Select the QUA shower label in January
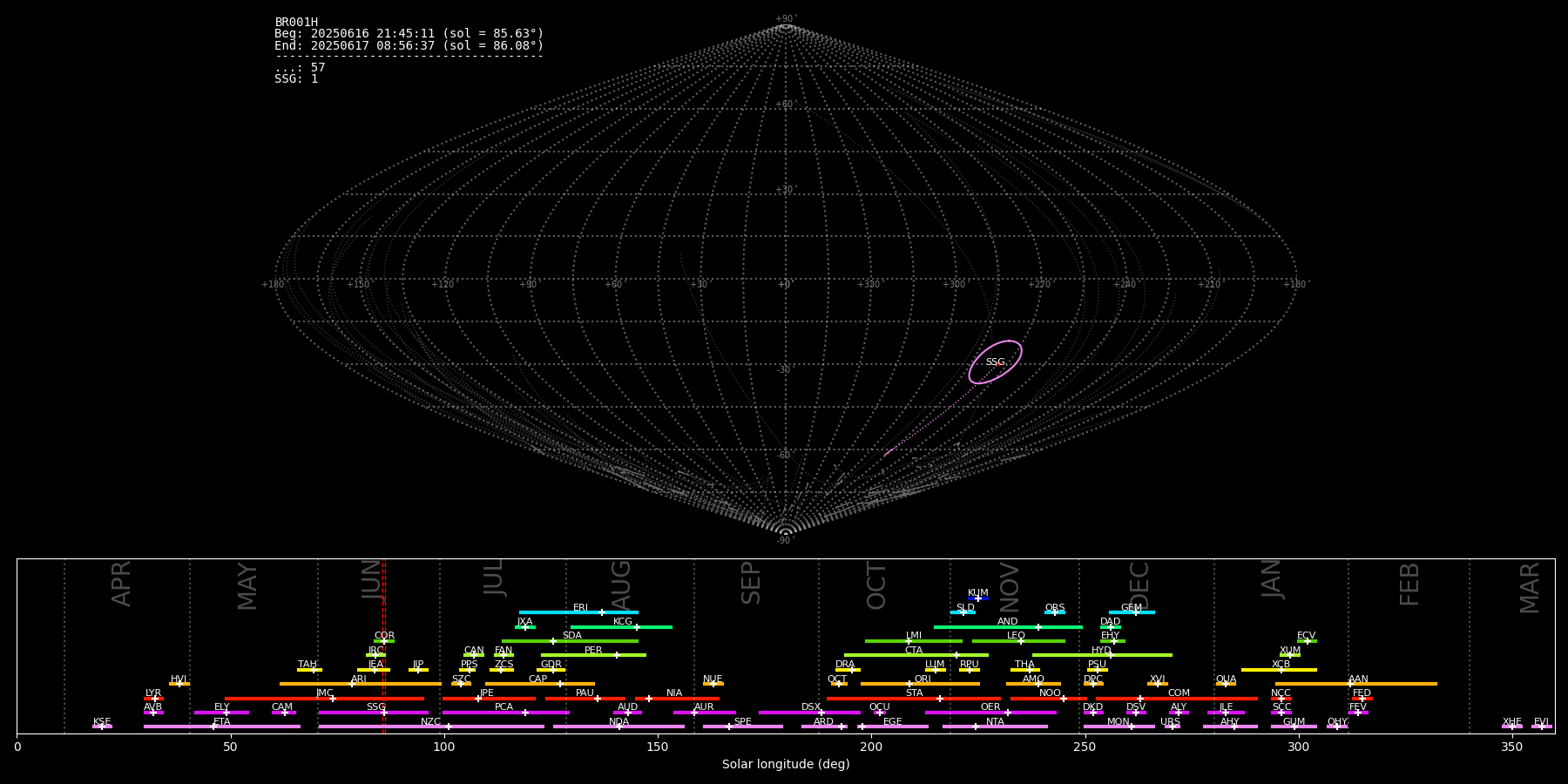Viewport: 1568px width, 784px height. click(1227, 679)
